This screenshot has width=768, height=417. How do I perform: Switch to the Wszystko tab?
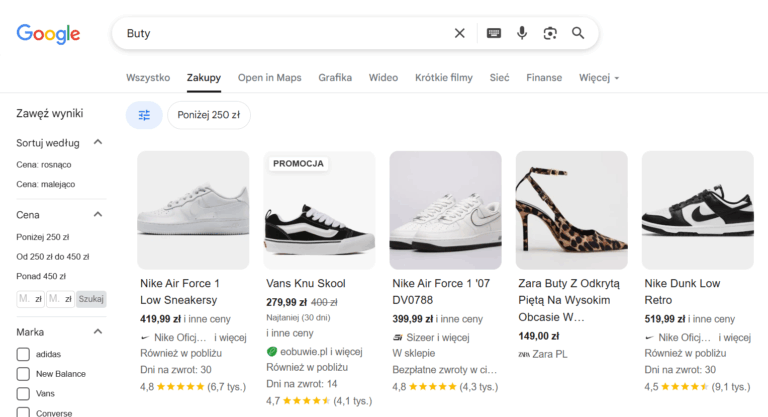(x=148, y=78)
